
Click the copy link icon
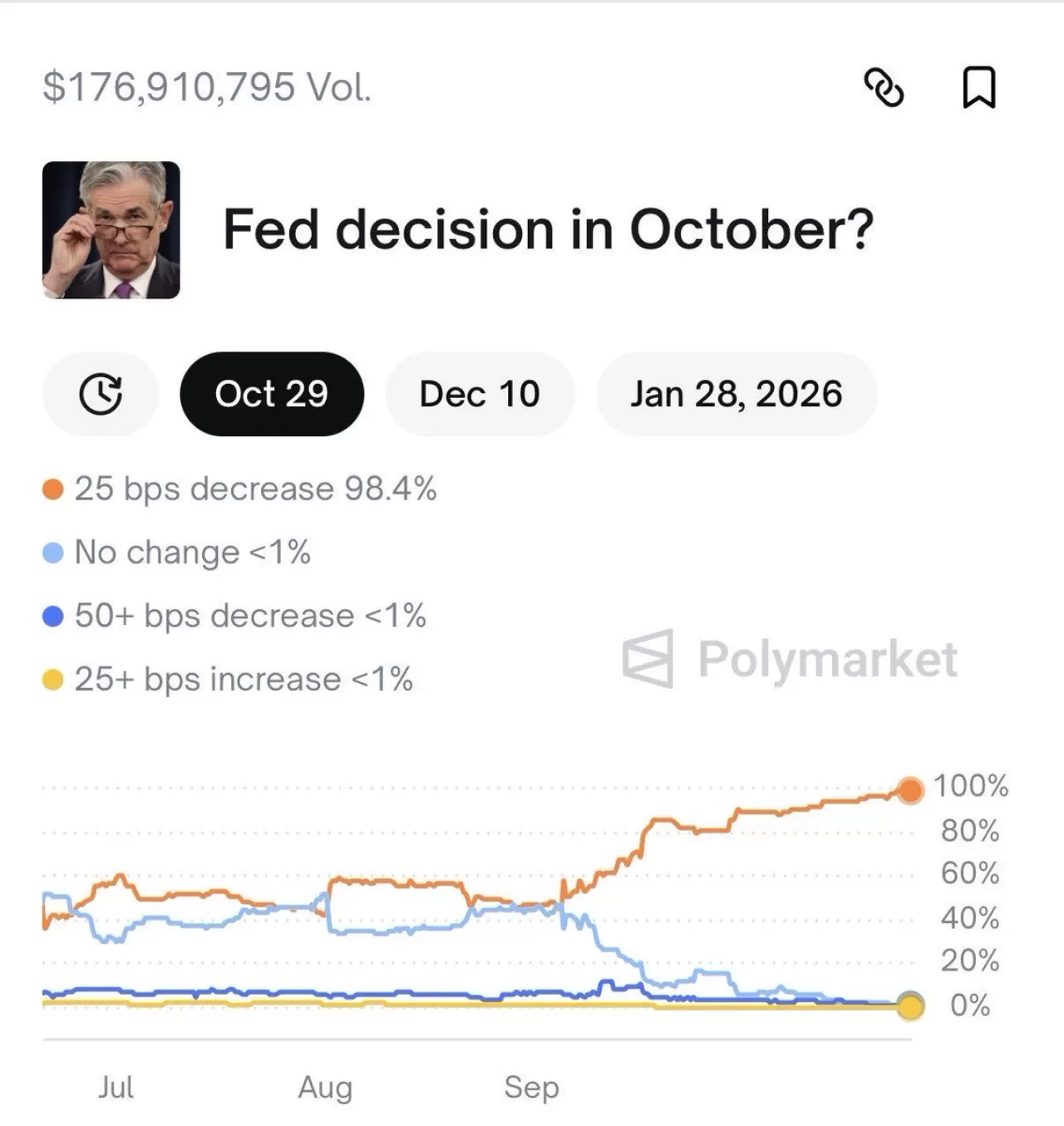tap(884, 87)
